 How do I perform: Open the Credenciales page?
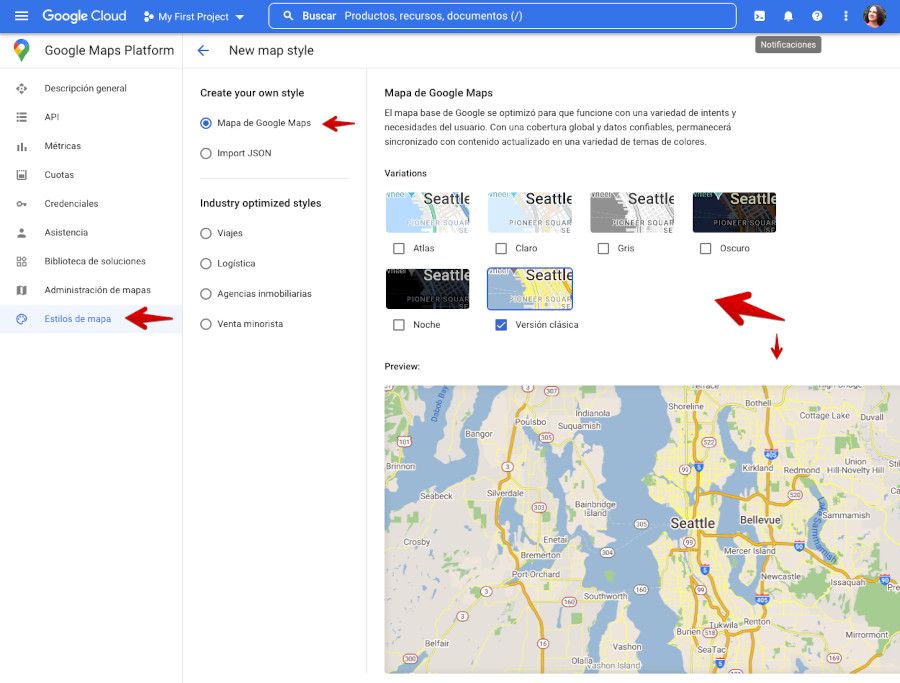point(72,204)
